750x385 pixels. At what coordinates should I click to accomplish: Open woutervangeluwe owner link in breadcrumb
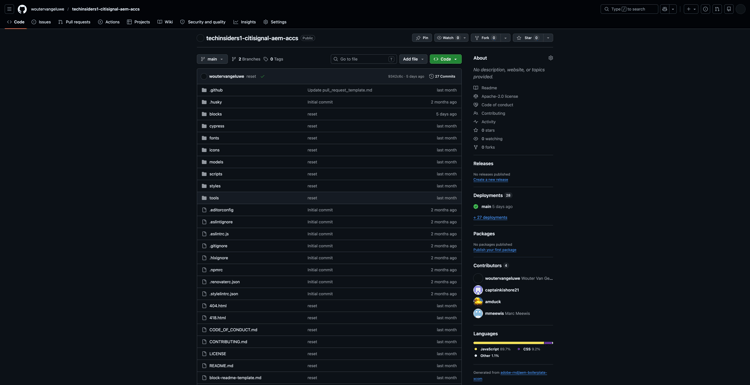(47, 9)
